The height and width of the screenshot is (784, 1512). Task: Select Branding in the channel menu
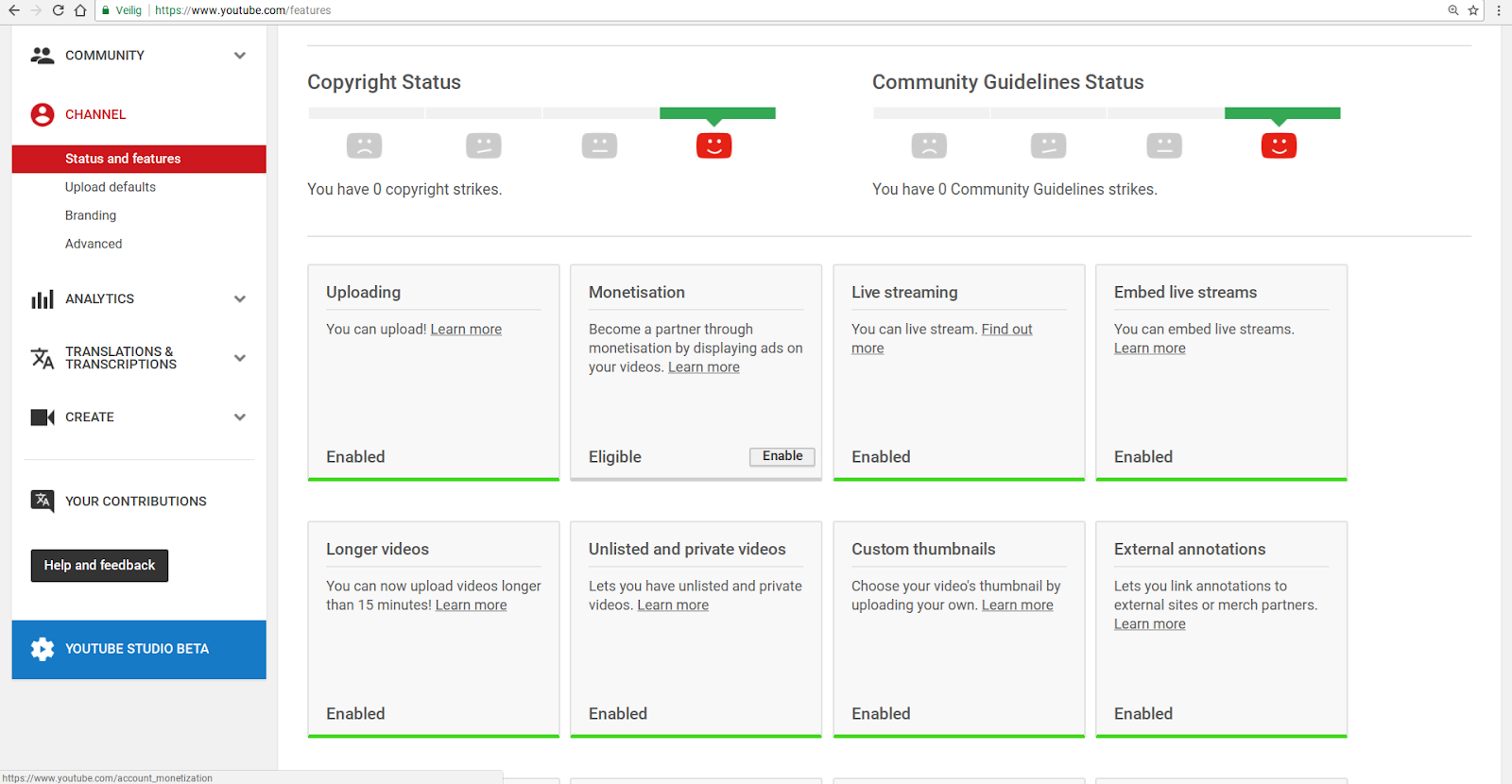tap(91, 215)
